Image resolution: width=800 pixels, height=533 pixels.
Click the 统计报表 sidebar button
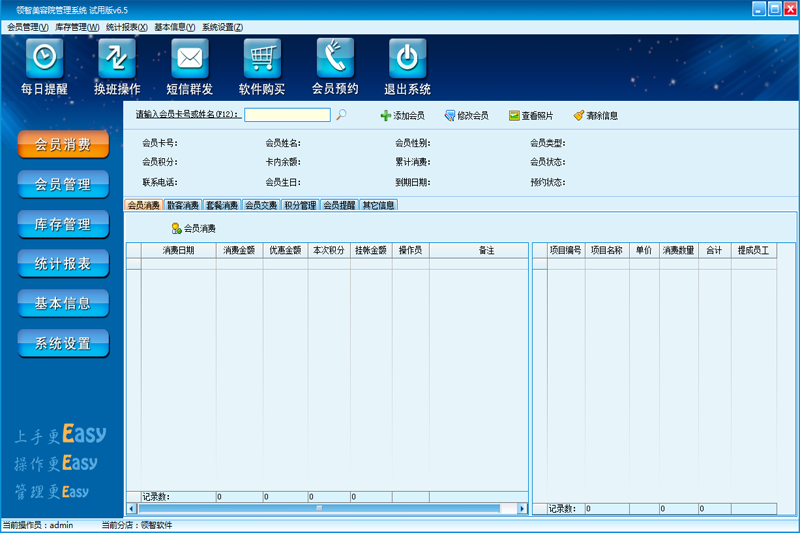(x=63, y=264)
